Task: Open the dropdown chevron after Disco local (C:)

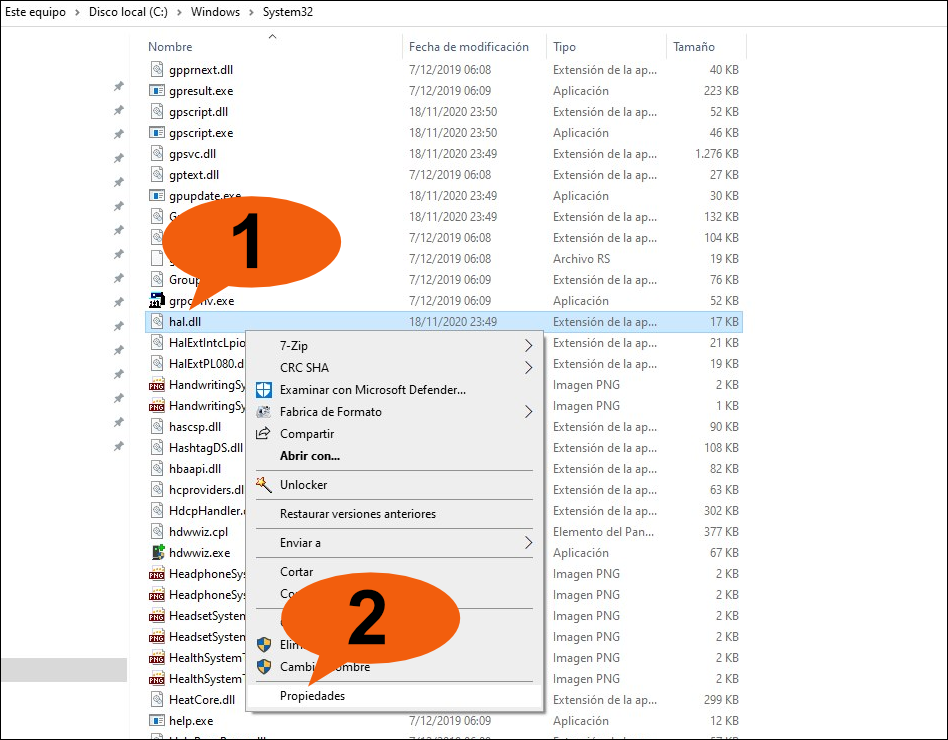Action: pos(179,12)
